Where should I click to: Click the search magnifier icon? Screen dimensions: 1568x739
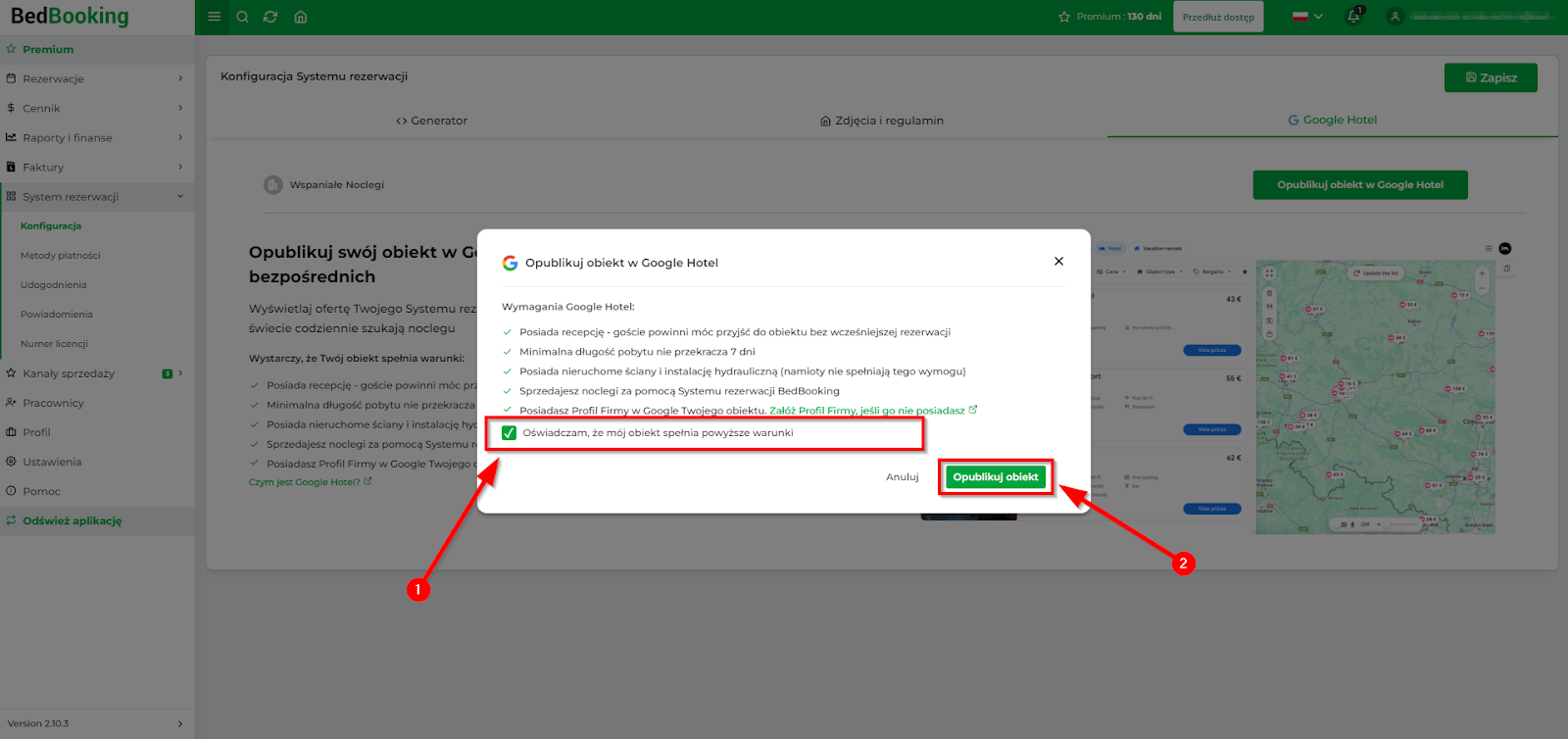pyautogui.click(x=243, y=17)
